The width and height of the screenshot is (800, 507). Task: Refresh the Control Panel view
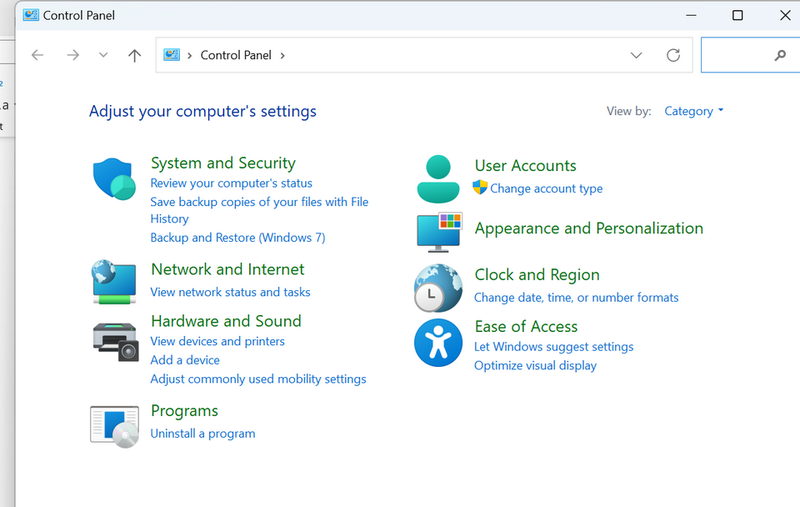(x=673, y=55)
